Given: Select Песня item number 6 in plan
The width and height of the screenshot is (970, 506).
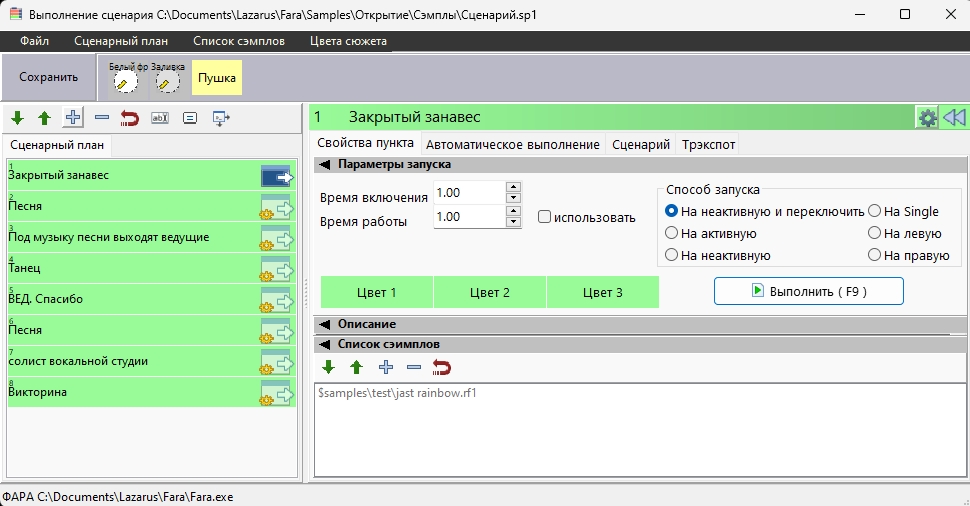Looking at the screenshot, I should (152, 330).
